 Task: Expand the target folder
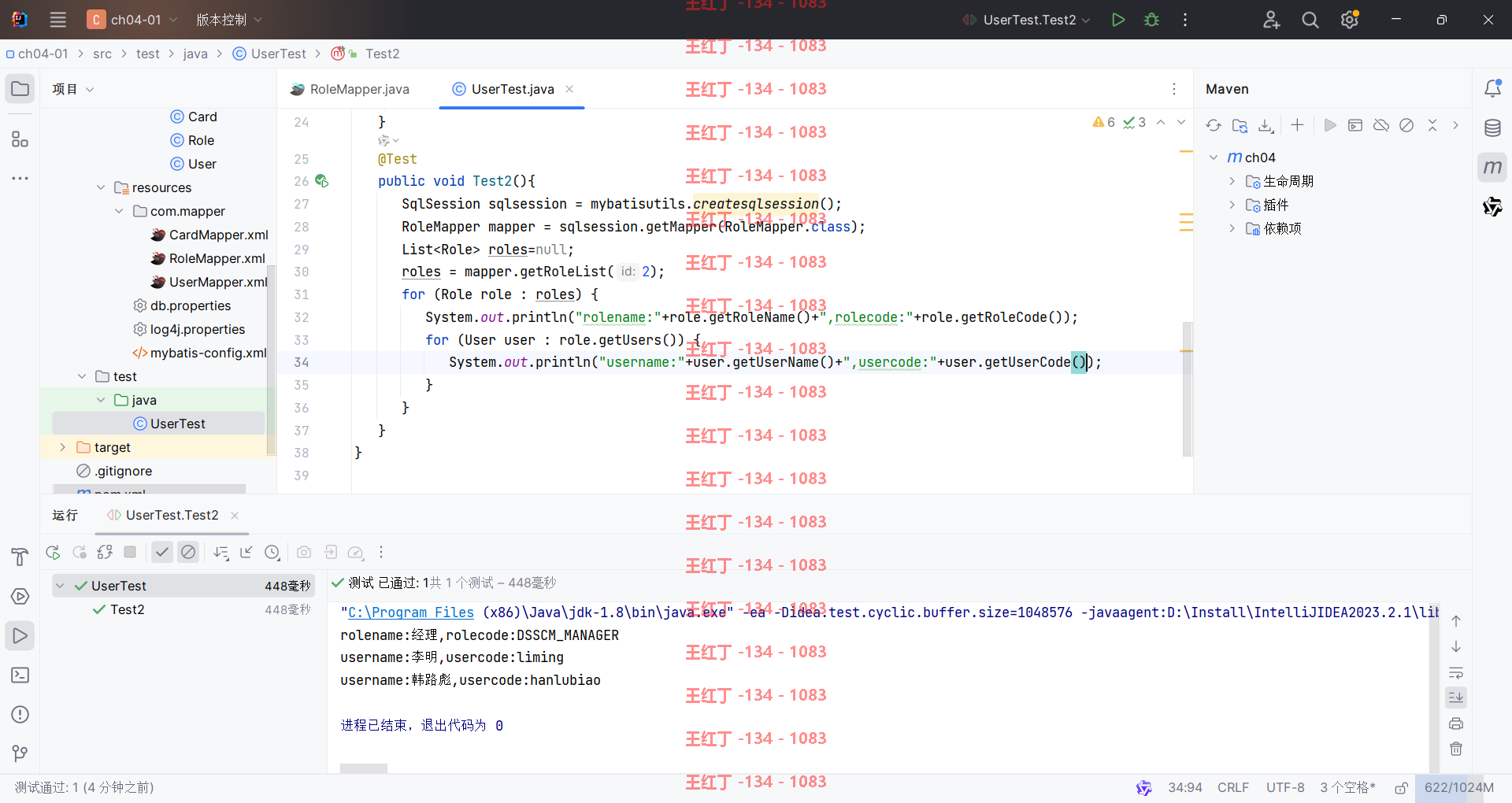pos(63,447)
